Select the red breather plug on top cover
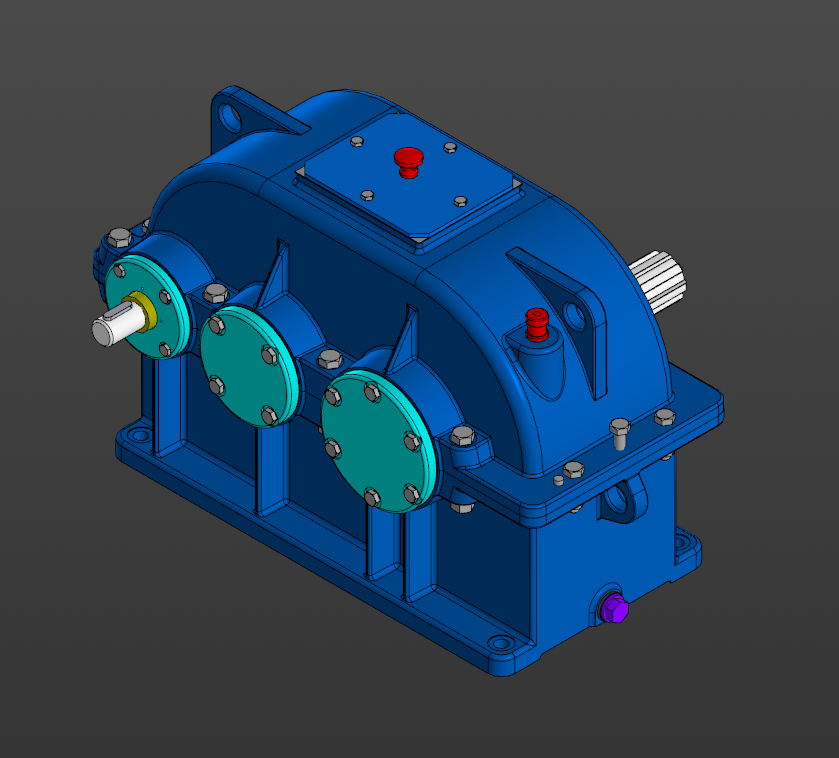 coord(408,159)
